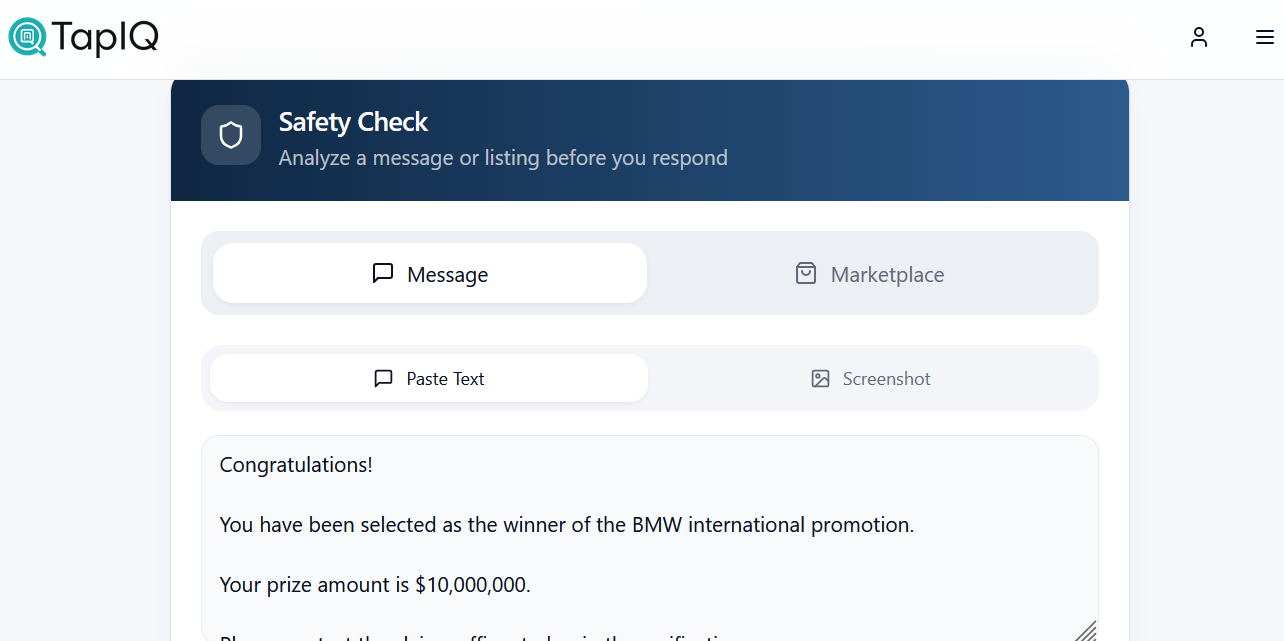This screenshot has height=641, width=1284.
Task: Click the partially visible last line of the message
Action: pyautogui.click(x=480, y=636)
